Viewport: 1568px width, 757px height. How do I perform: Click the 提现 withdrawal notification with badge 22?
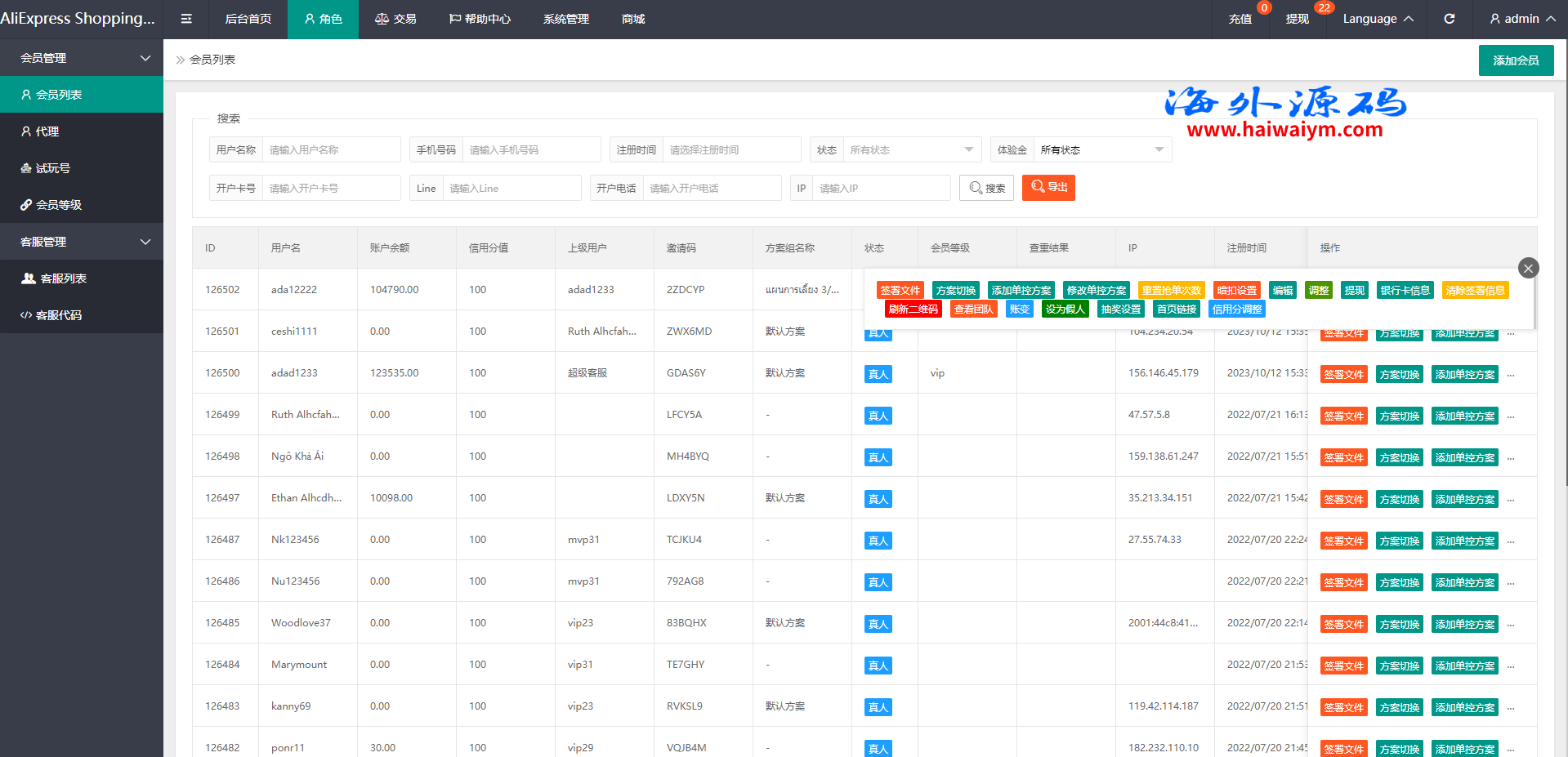pos(1297,19)
